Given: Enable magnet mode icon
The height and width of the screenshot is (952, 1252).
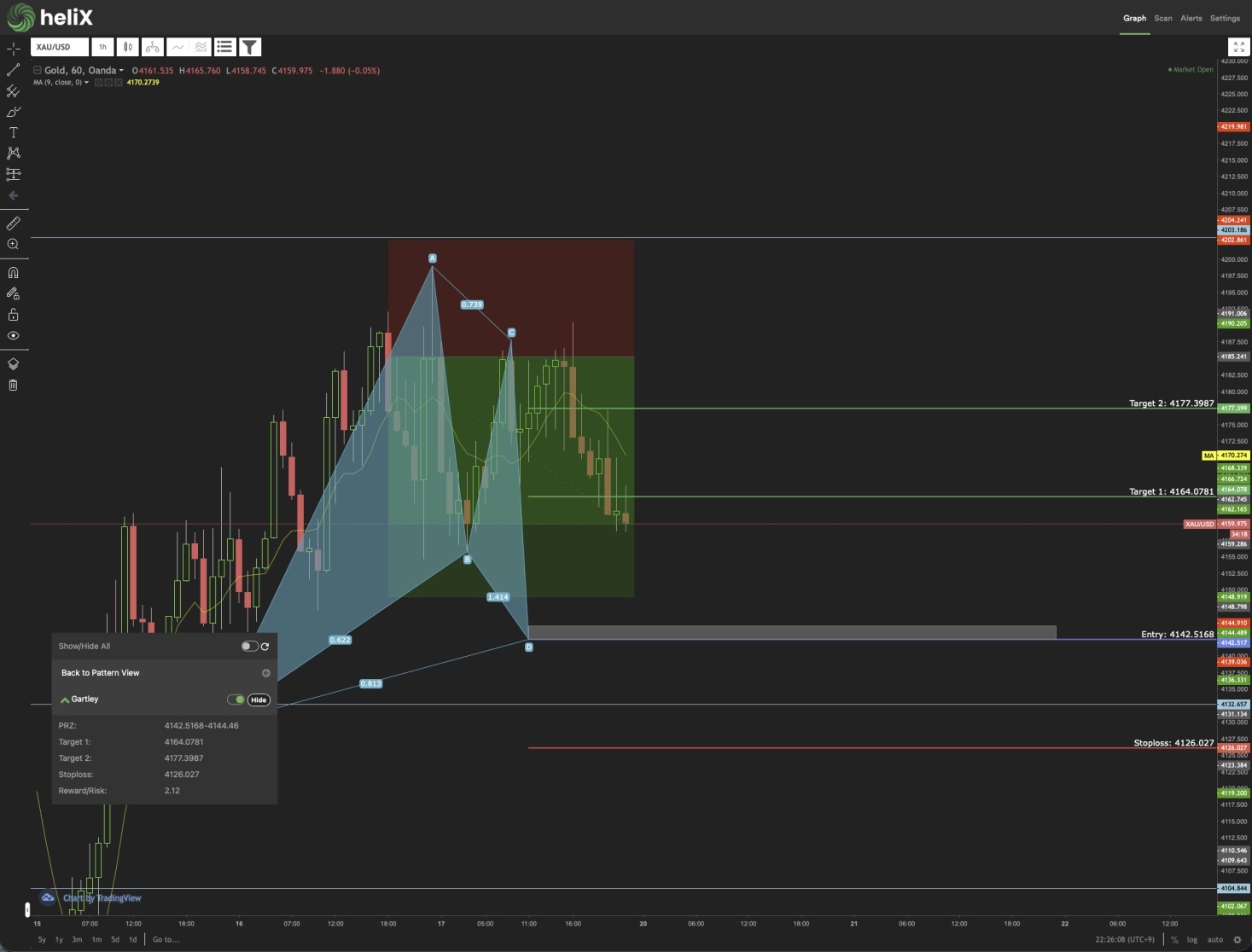Looking at the screenshot, I should 13,273.
